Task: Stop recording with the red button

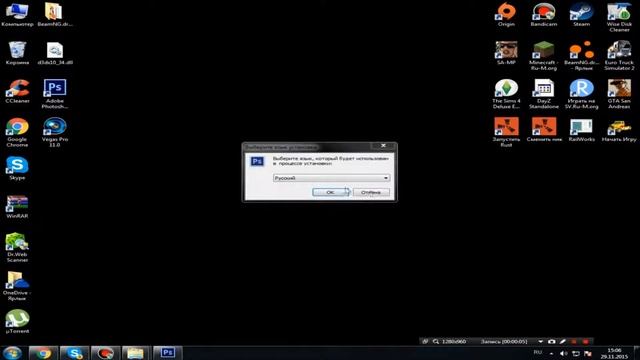Action: (586, 341)
